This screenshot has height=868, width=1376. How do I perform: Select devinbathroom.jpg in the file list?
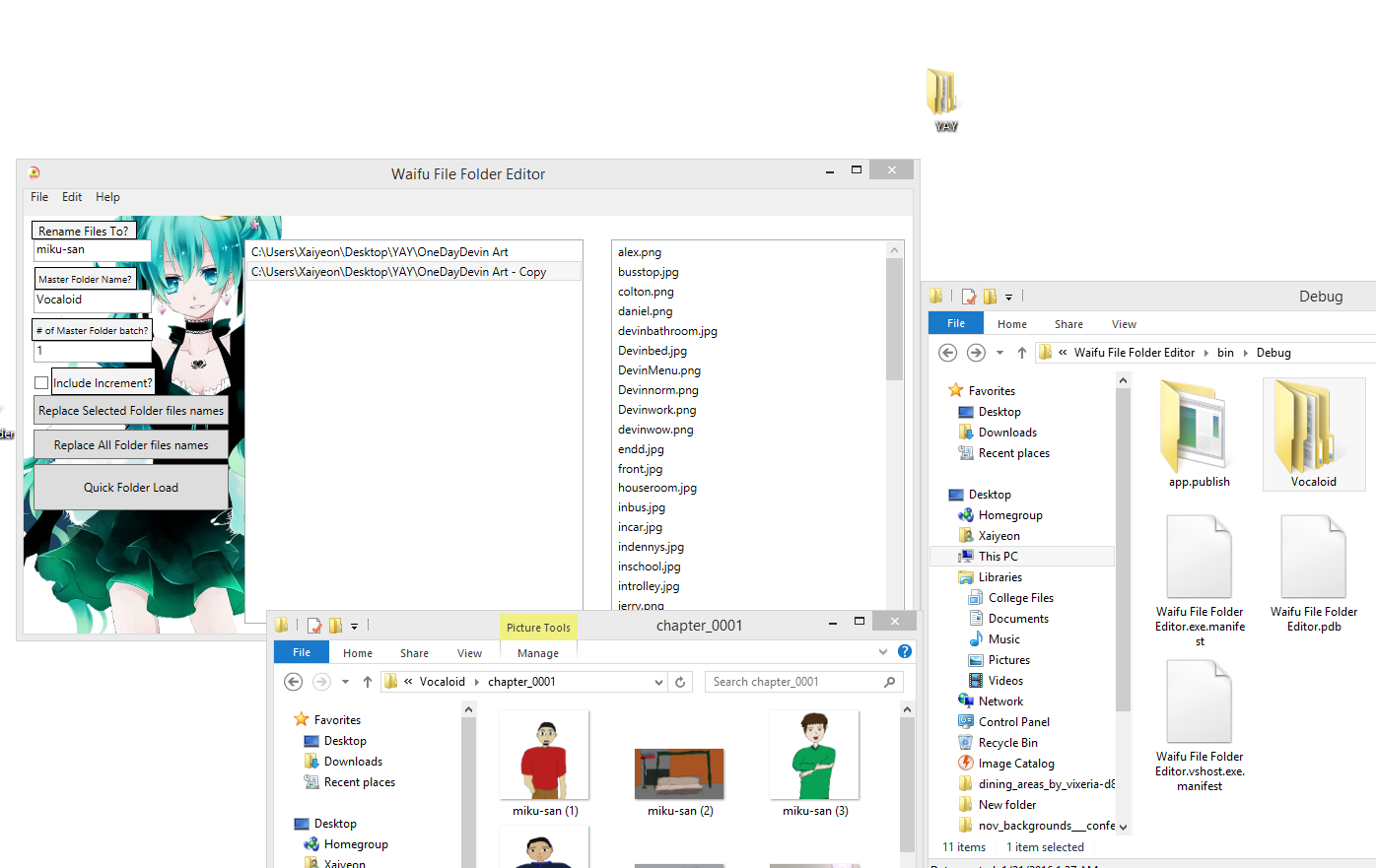(667, 331)
